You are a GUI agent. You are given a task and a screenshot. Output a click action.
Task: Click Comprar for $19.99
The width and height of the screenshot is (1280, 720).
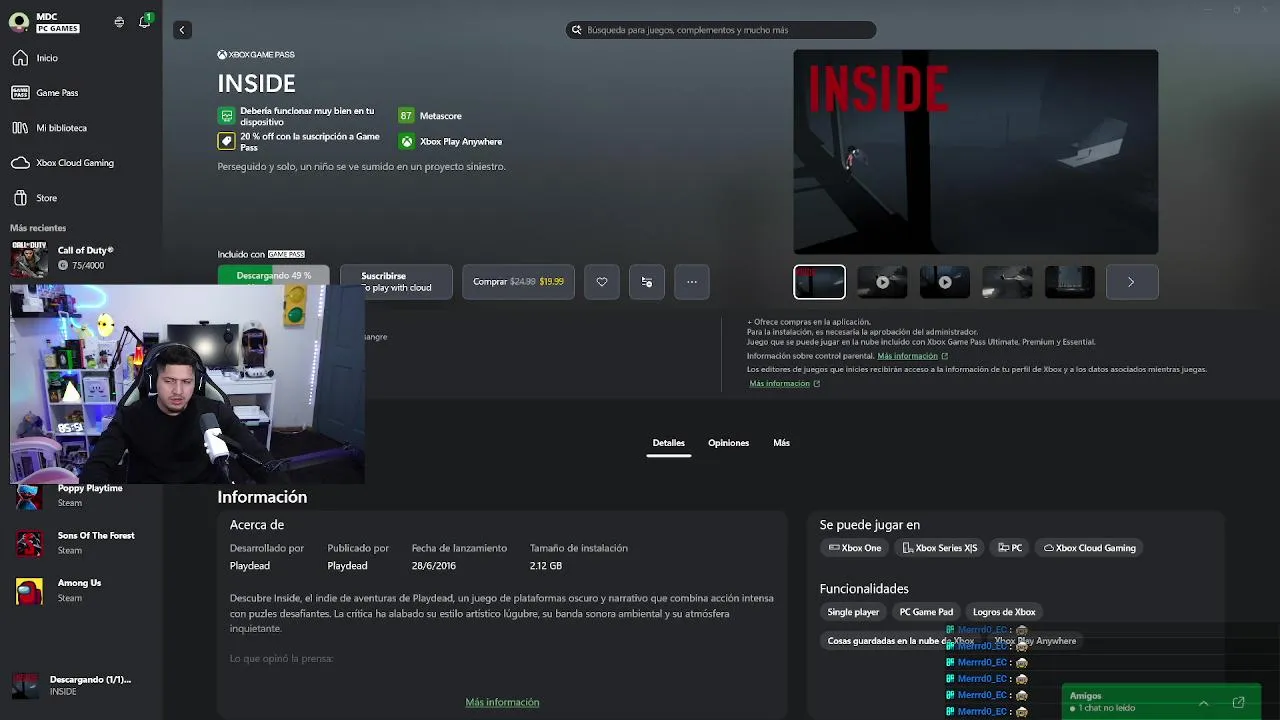(518, 282)
